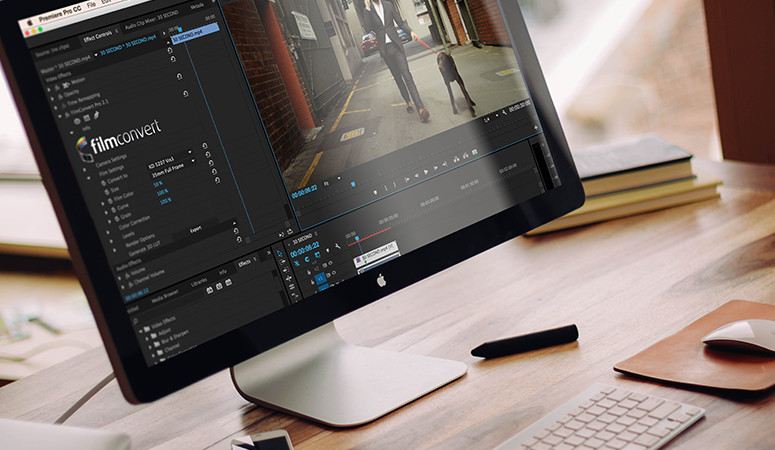The height and width of the screenshot is (450, 775).
Task: Step back one frame in program monitor
Action: [417, 175]
